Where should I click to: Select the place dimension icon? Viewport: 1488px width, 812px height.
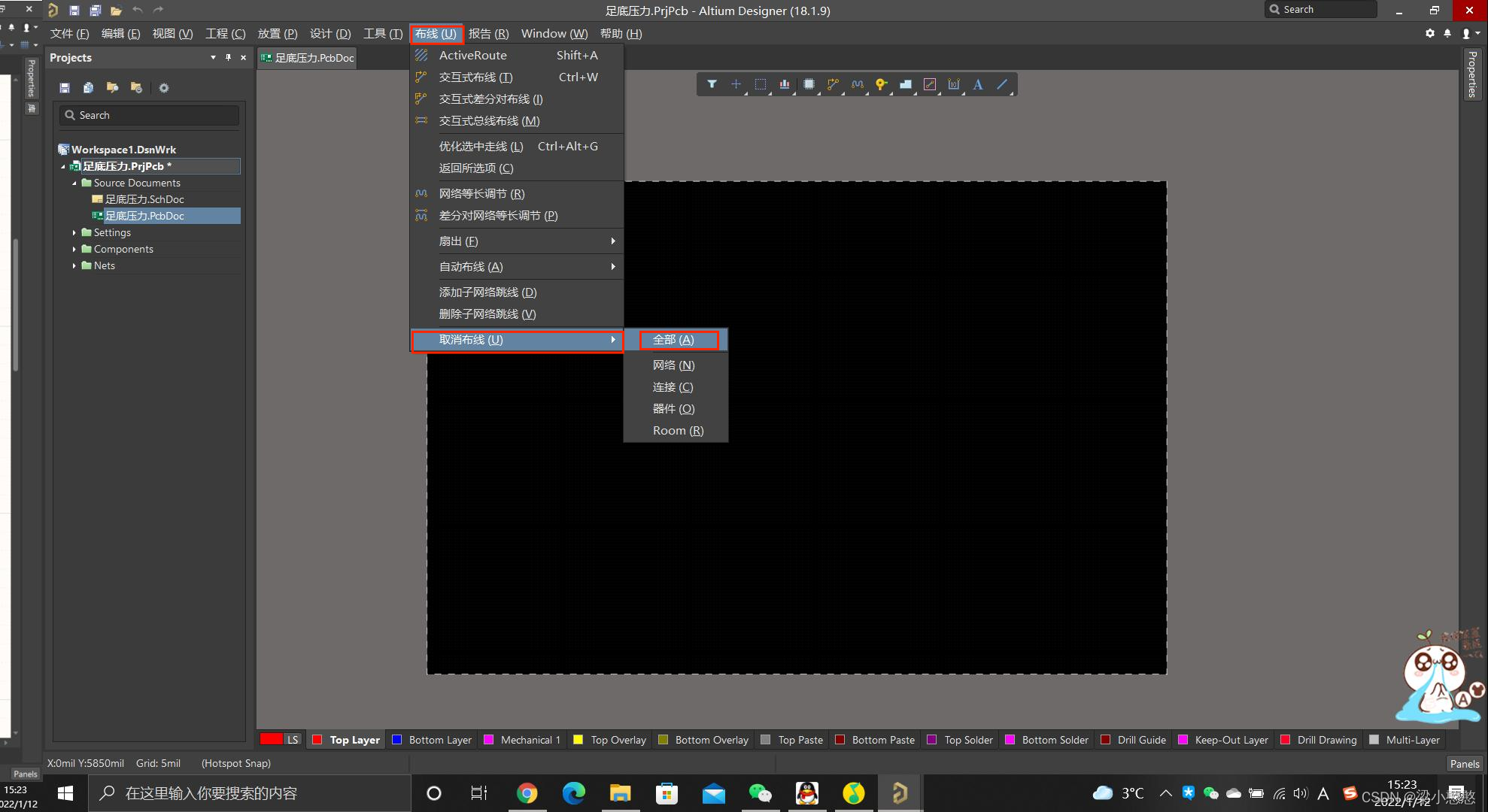point(954,84)
